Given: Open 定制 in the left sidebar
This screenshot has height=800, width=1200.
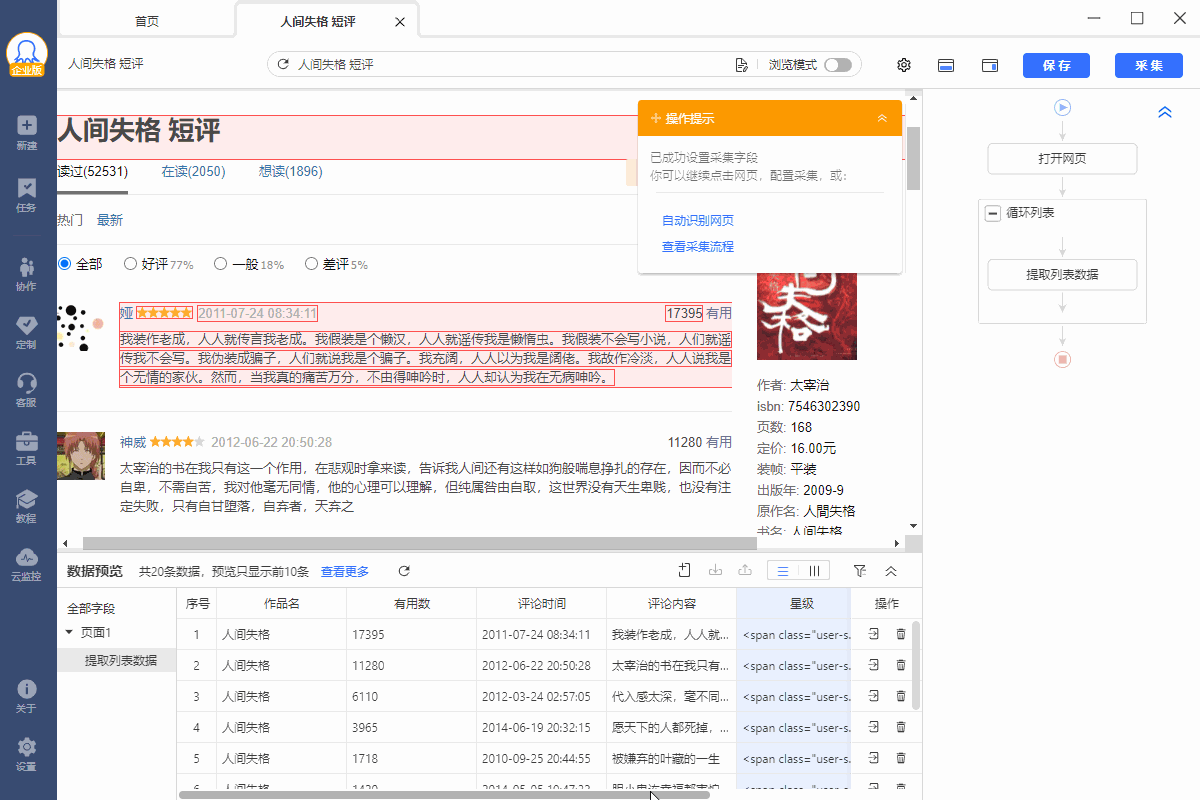Looking at the screenshot, I should pos(27,332).
